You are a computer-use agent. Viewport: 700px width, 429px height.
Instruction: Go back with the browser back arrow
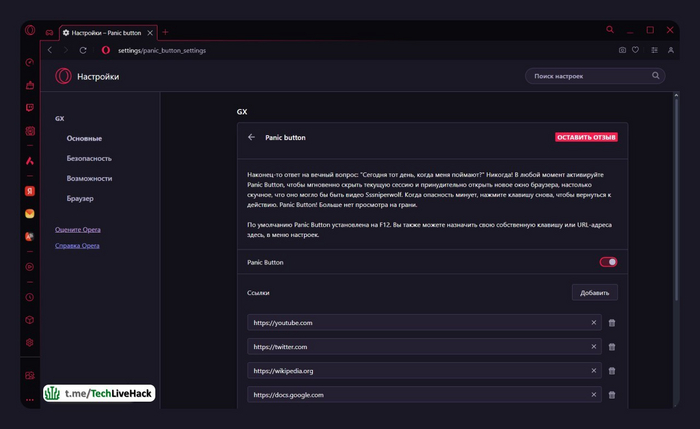pos(50,50)
